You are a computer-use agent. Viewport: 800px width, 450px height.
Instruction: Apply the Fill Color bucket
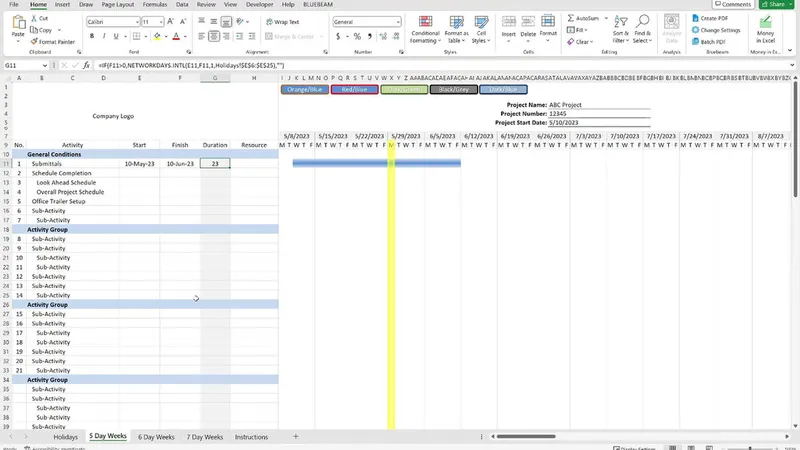[x=157, y=36]
